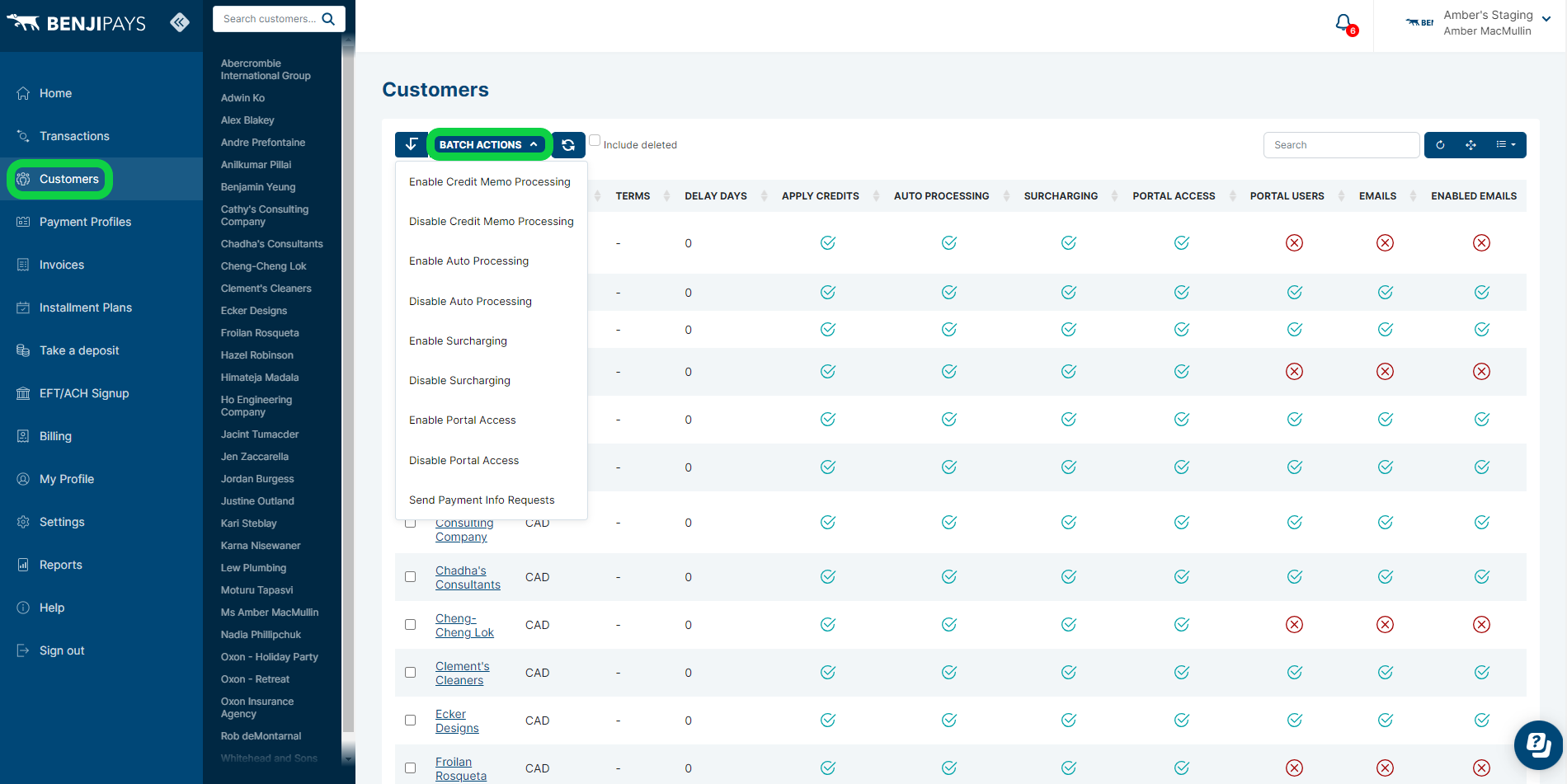Open the Amber's Staging account dropdown
The width and height of the screenshot is (1567, 784).
pos(1497,23)
